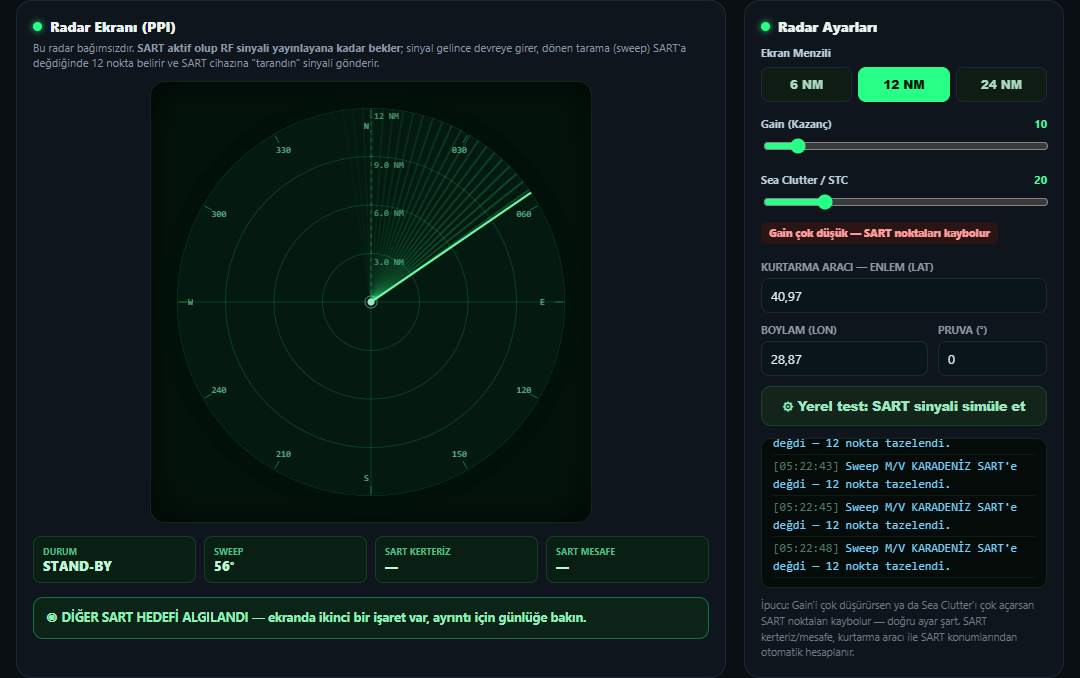
Task: Click the target icon in the DİĞER SART banner
Action: pos(52,617)
